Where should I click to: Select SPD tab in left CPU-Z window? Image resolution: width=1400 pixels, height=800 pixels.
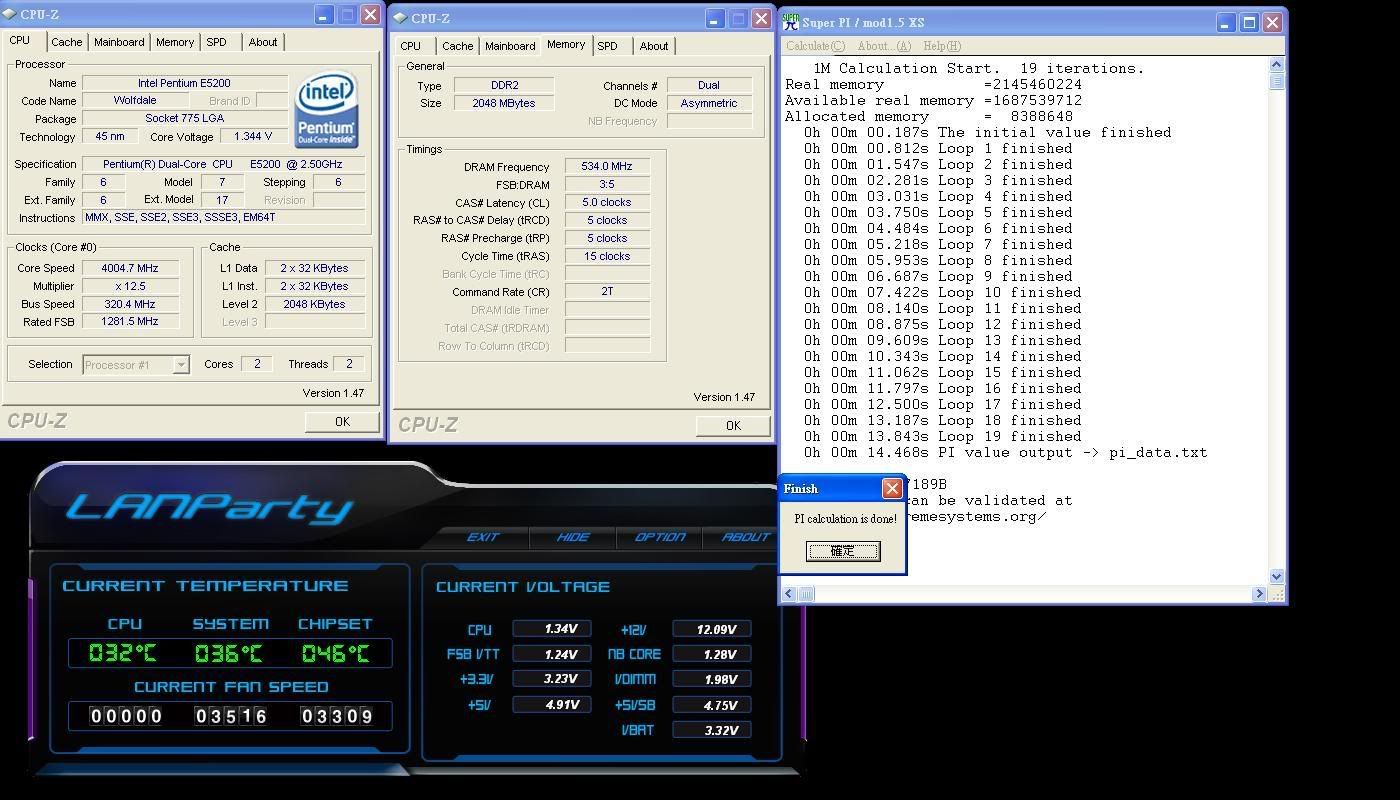point(216,42)
